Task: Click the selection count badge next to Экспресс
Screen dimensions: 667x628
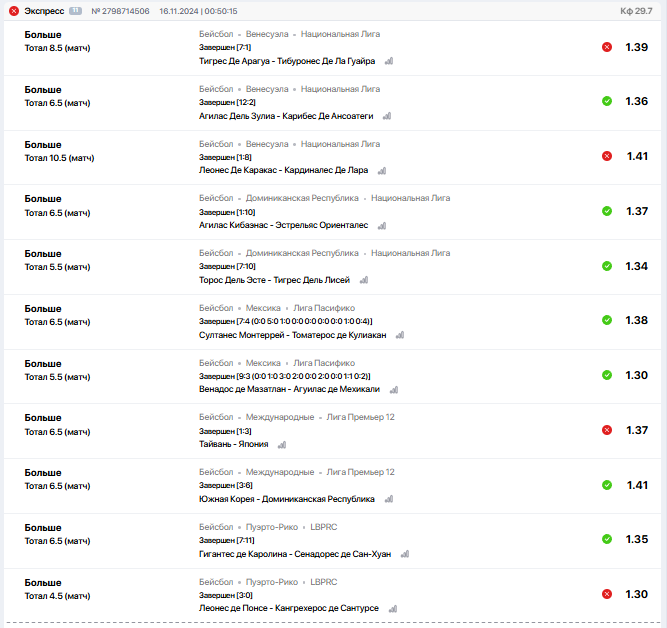Action: tap(75, 11)
